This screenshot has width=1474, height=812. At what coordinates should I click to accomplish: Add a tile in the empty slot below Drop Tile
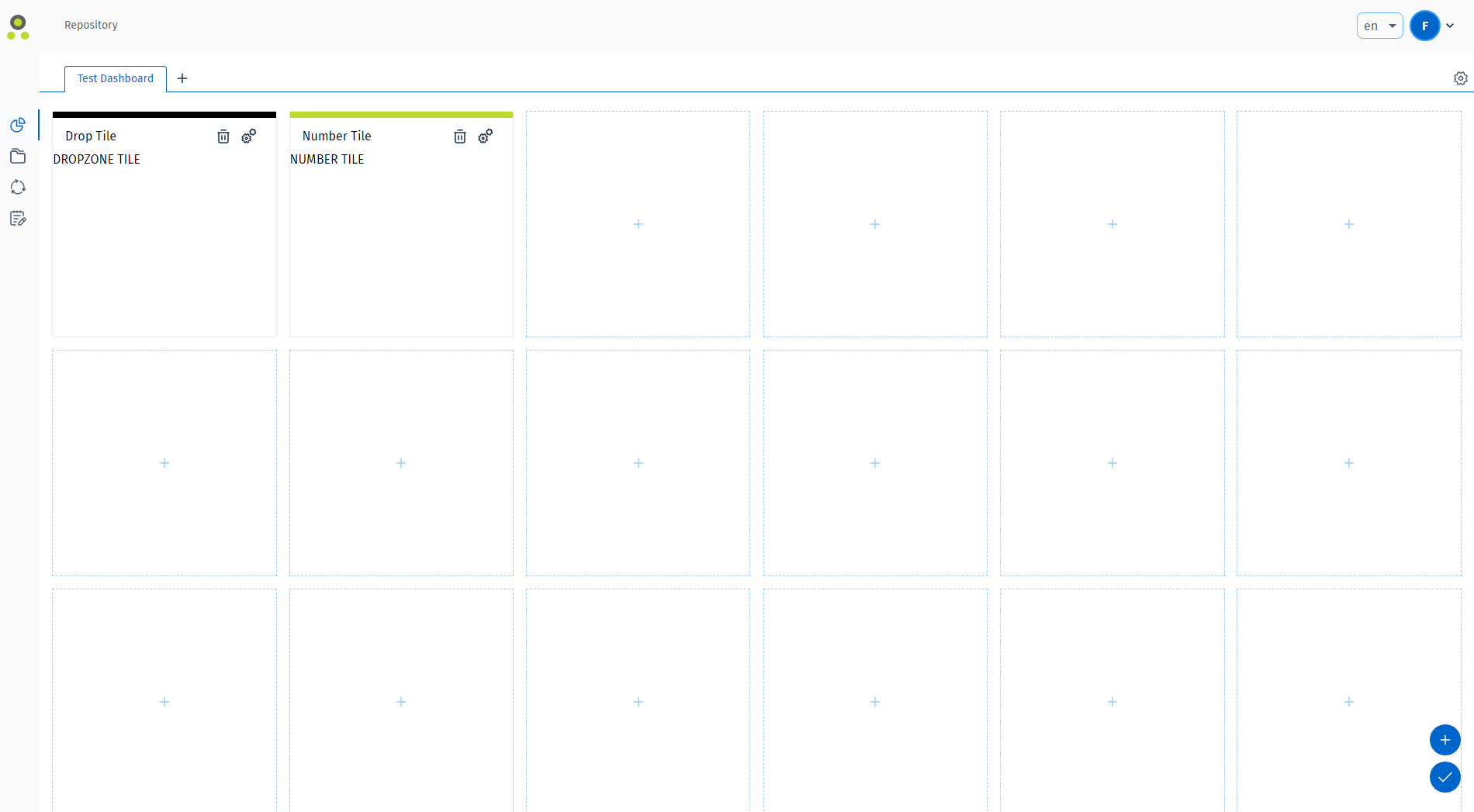coord(164,463)
